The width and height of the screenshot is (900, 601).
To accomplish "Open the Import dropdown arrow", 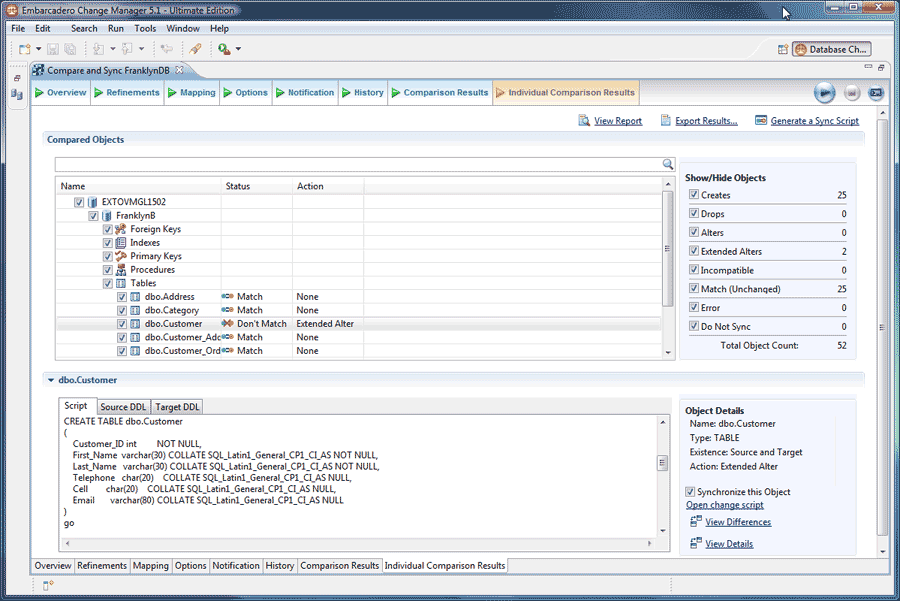I will pyautogui.click(x=112, y=49).
